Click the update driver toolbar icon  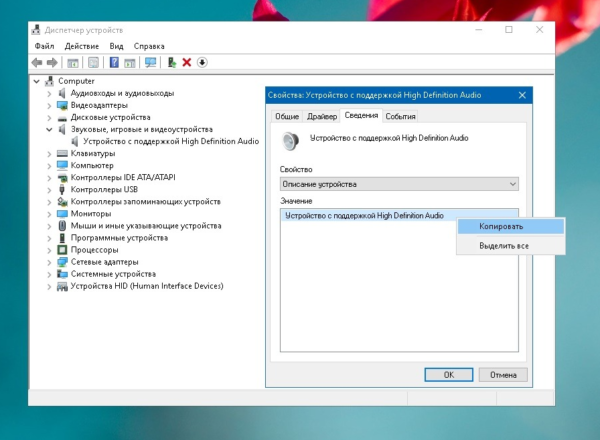point(171,62)
